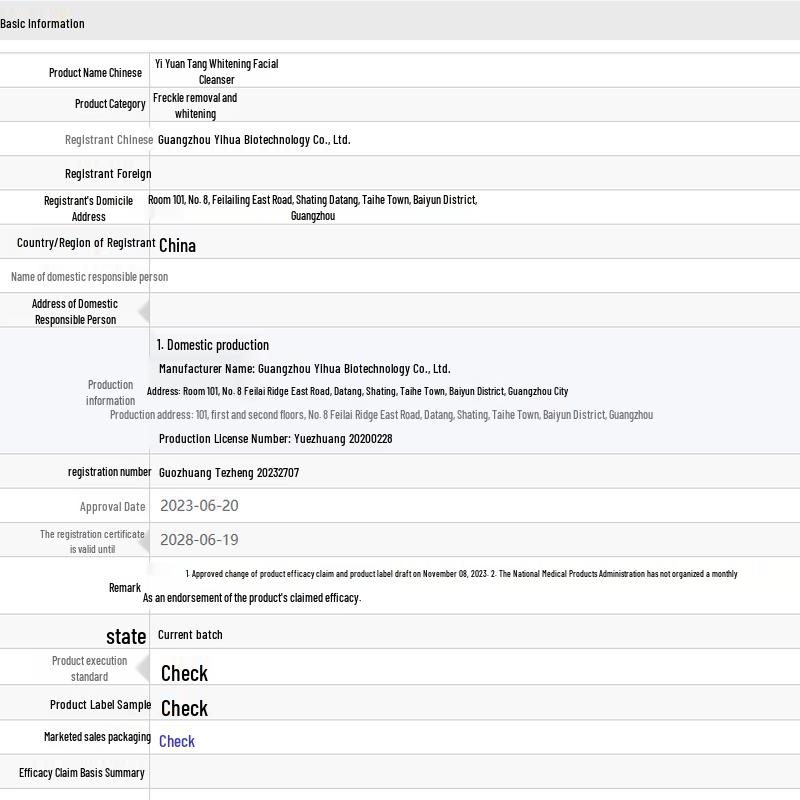This screenshot has height=800, width=800.
Task: Click the 1. Domestic production heading
Action: pyautogui.click(x=212, y=345)
